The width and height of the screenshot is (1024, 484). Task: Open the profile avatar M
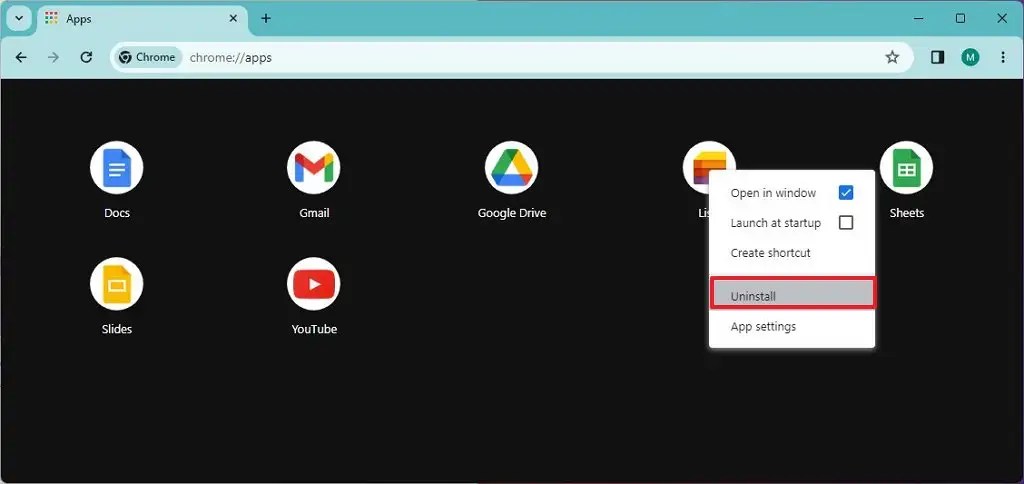click(x=970, y=57)
